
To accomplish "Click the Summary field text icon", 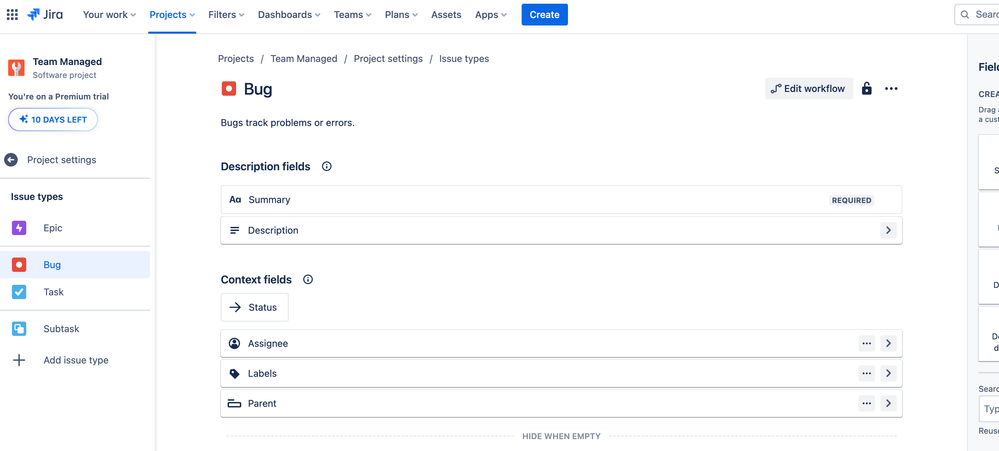I will [235, 200].
